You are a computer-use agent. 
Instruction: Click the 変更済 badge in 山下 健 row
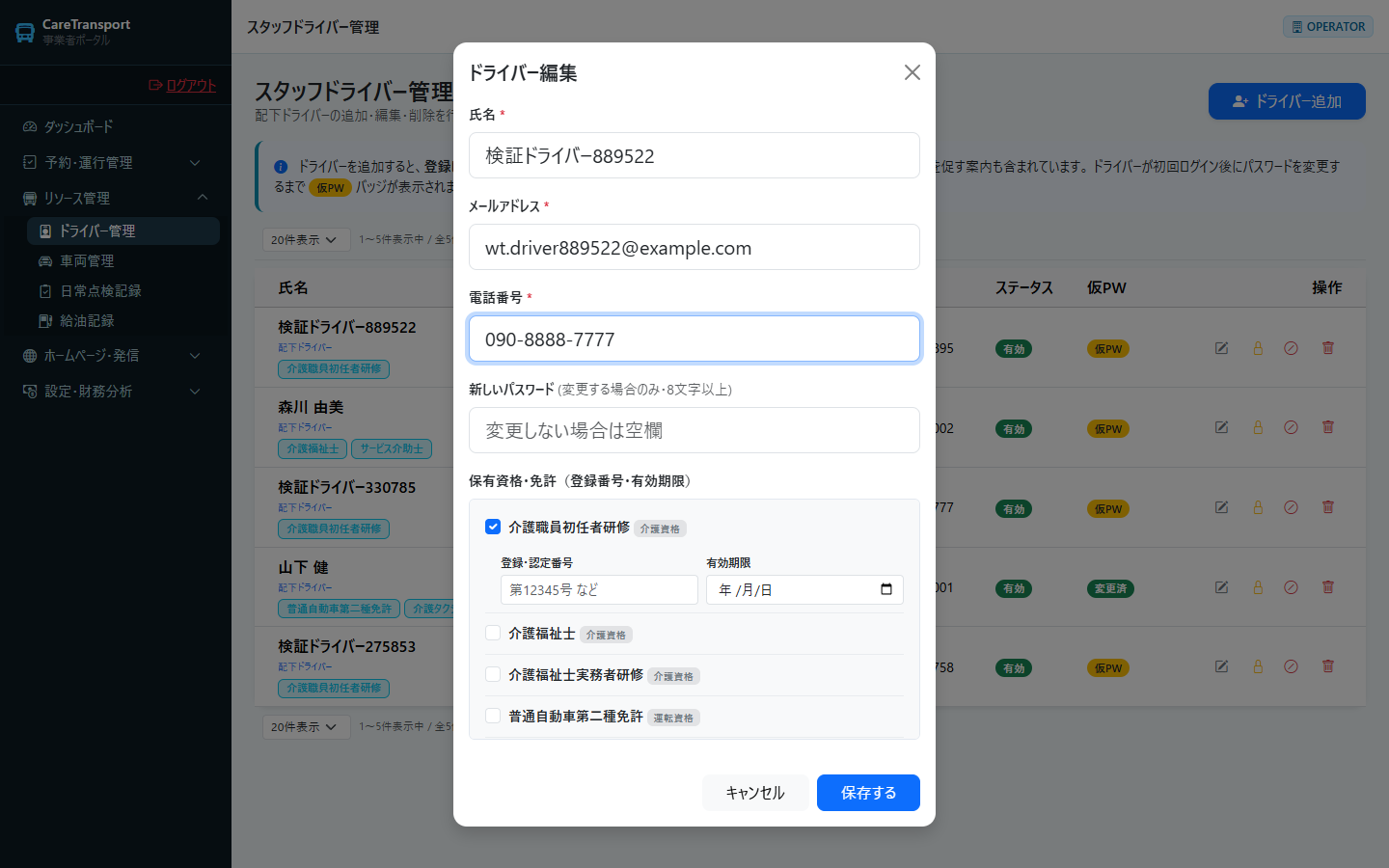coord(1110,588)
